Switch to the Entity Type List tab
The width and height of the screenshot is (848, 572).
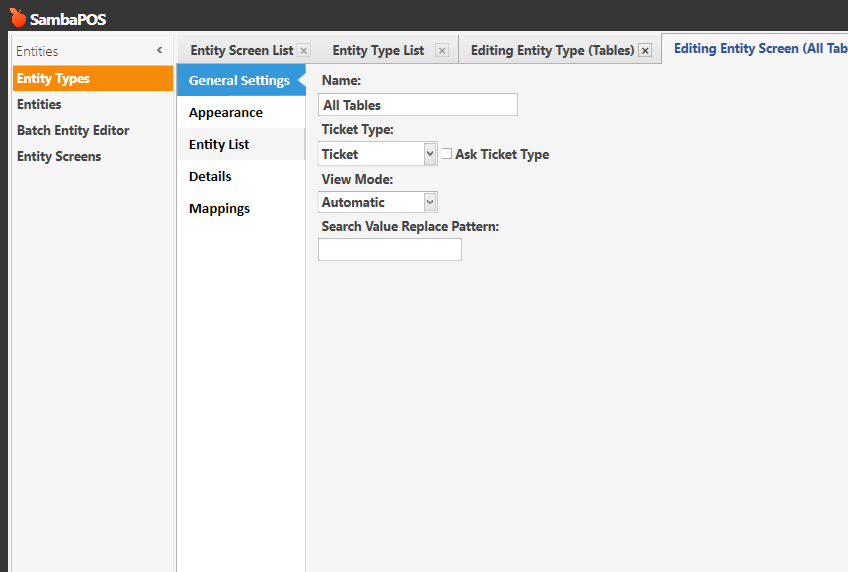pos(378,51)
